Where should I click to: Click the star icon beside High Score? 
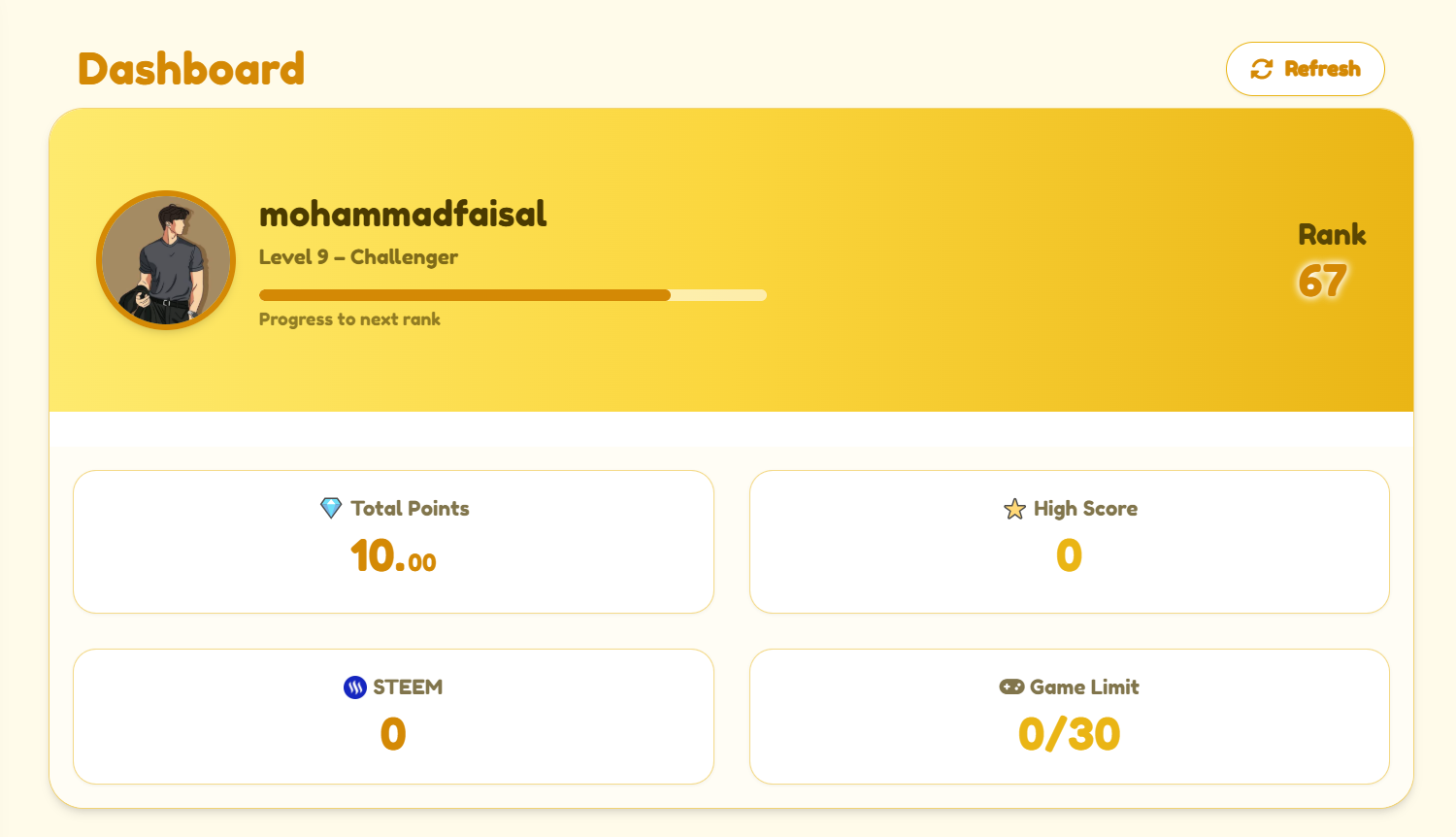(x=1014, y=509)
